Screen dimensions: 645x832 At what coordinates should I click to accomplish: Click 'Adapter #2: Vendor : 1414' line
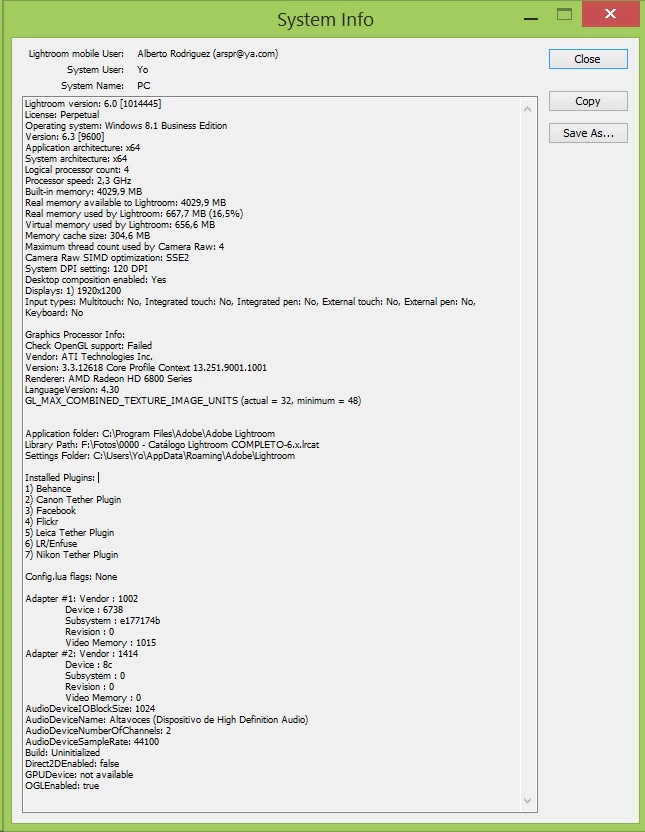point(82,654)
